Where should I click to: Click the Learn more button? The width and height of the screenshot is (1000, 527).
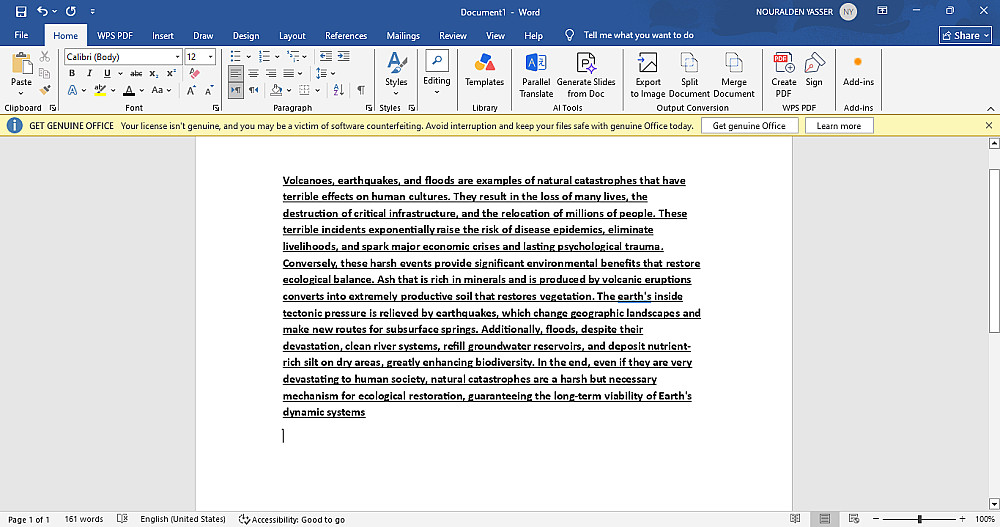pyautogui.click(x=839, y=126)
